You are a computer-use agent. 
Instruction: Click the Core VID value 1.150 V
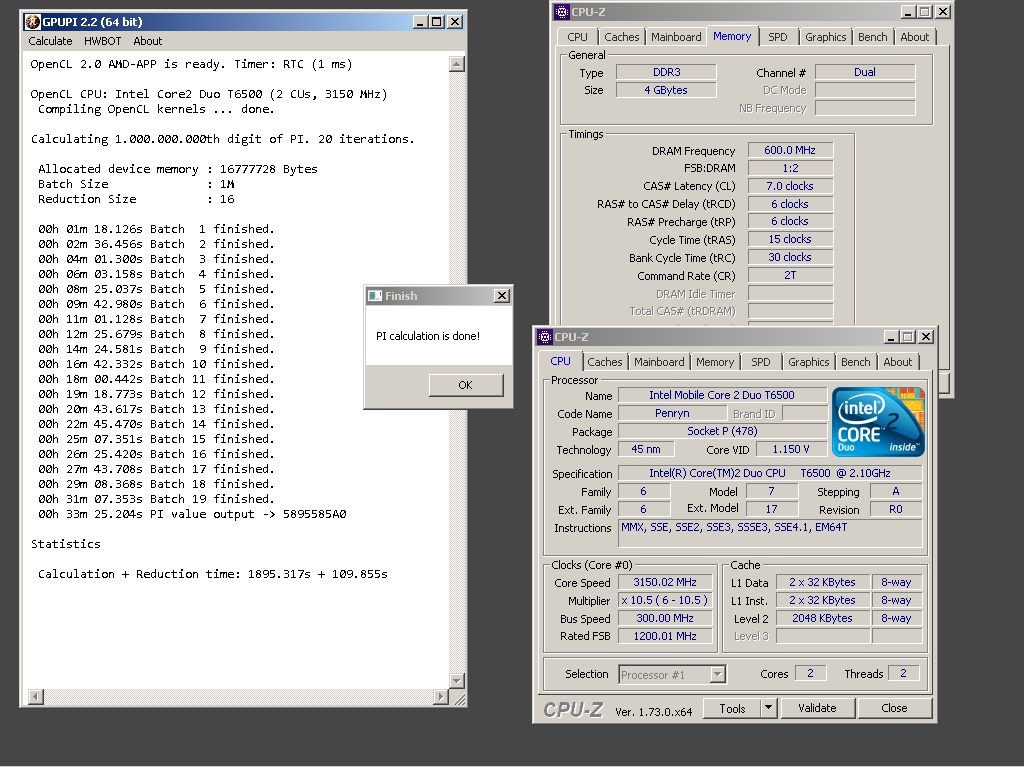[791, 449]
